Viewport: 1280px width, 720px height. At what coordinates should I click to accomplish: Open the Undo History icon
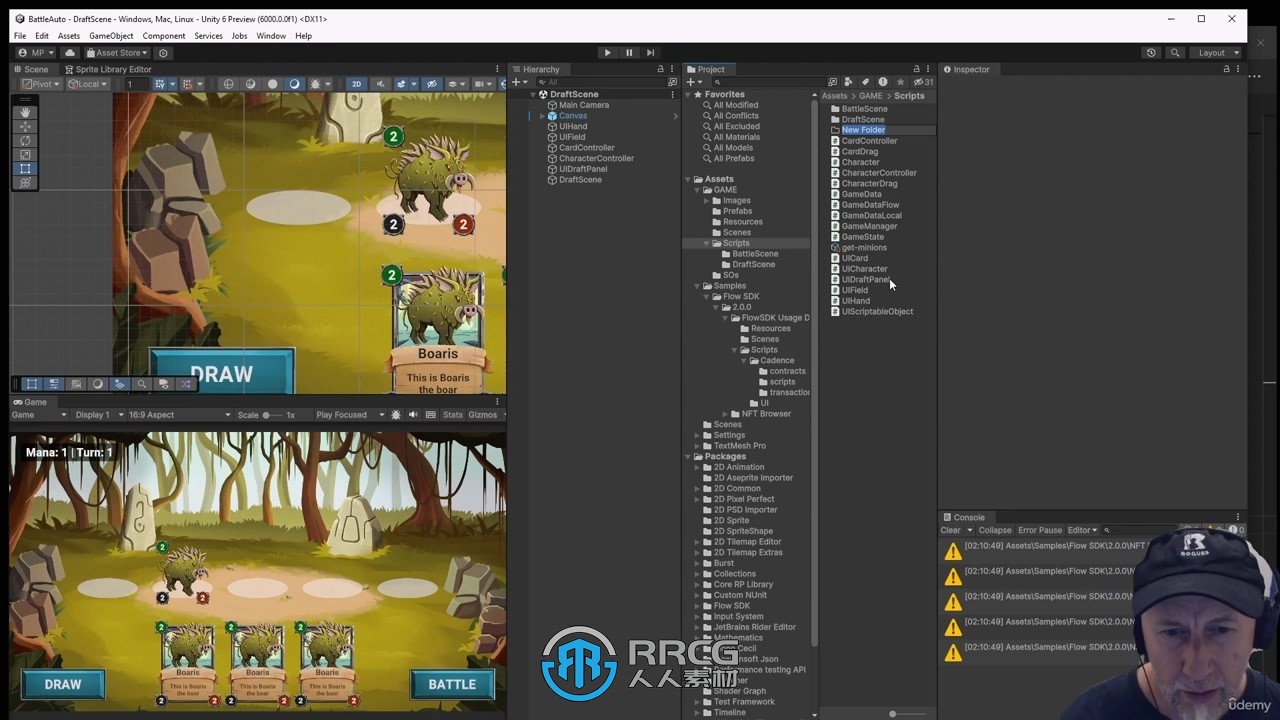pos(1151,52)
